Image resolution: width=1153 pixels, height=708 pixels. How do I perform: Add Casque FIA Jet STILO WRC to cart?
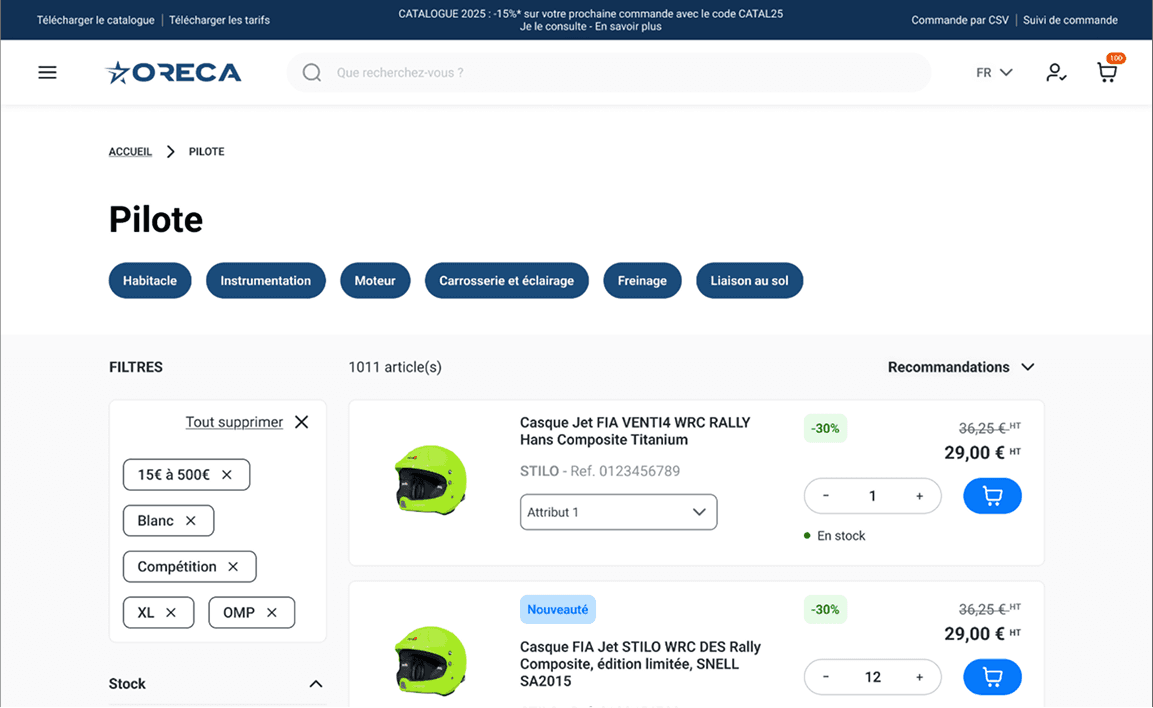click(992, 676)
